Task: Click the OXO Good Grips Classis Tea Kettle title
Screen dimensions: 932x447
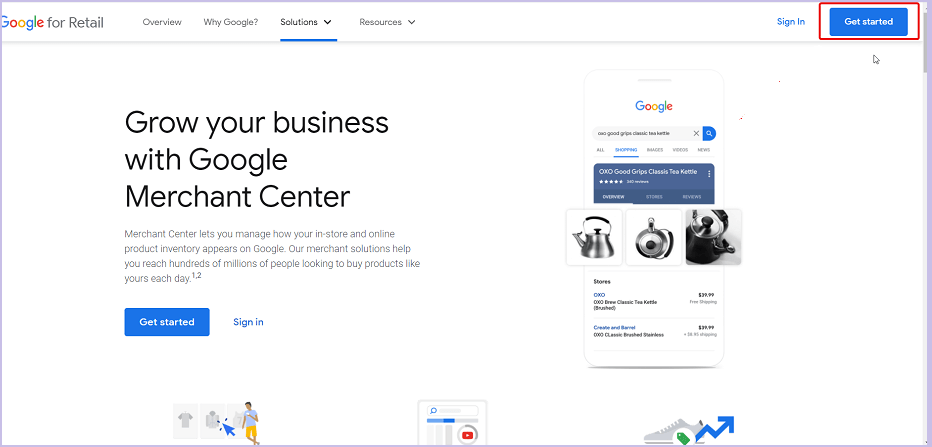Action: click(x=648, y=172)
